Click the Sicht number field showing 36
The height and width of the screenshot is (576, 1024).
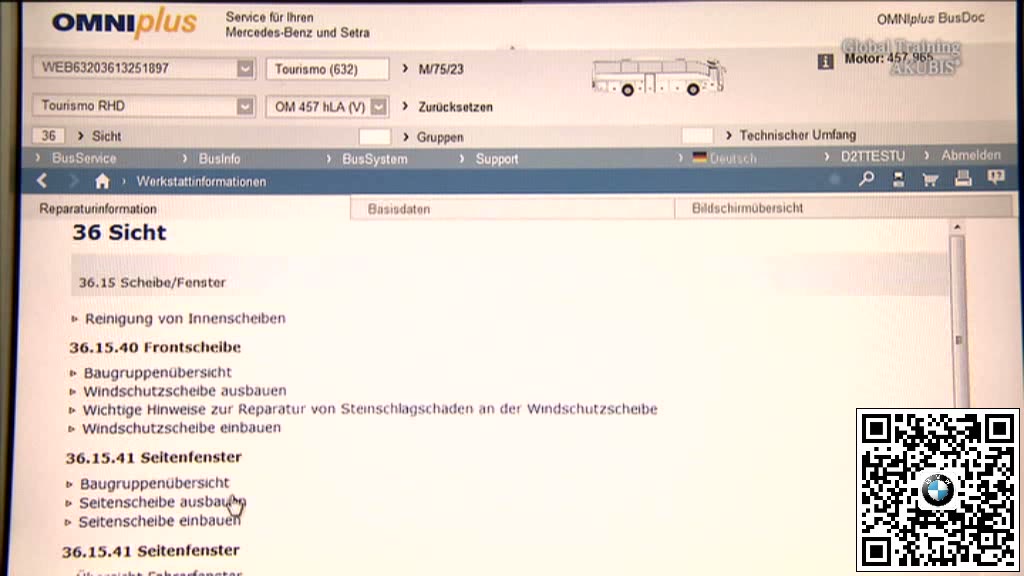(x=48, y=136)
